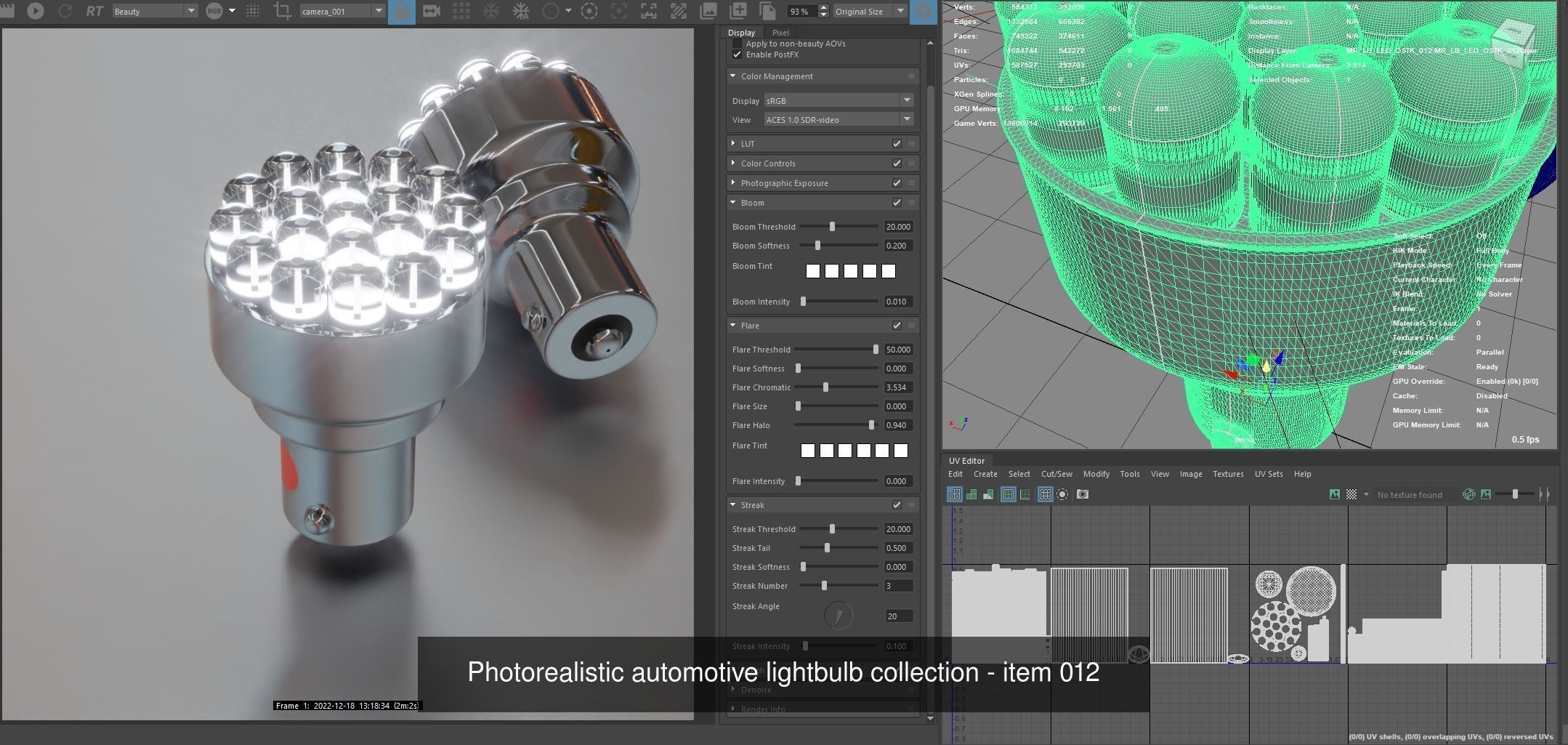Disable the Bloom section checkbox
Screen dimensions: 1568x745
tap(897, 203)
